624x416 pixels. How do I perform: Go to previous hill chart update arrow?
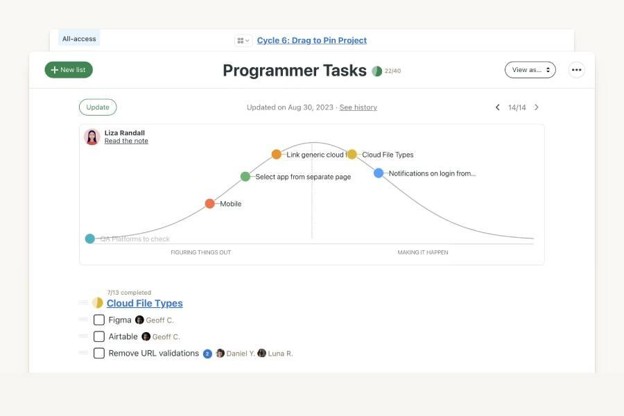tap(497, 107)
